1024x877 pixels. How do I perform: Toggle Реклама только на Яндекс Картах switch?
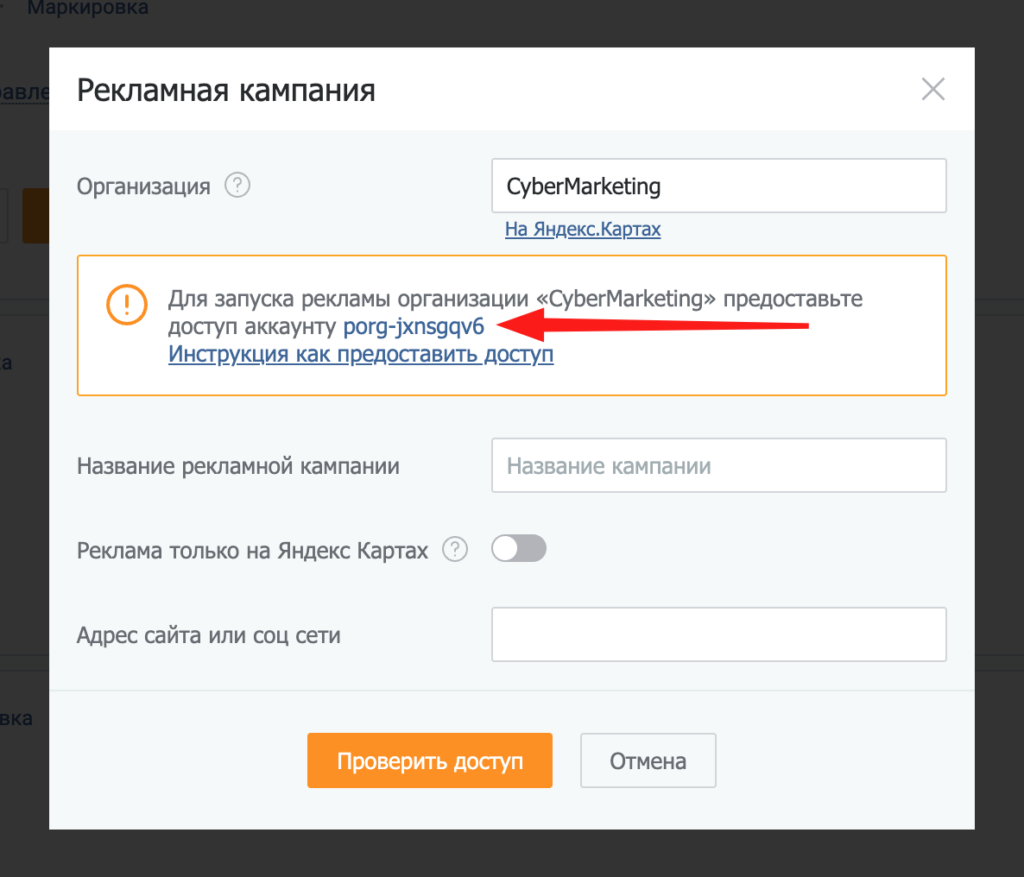(519, 548)
